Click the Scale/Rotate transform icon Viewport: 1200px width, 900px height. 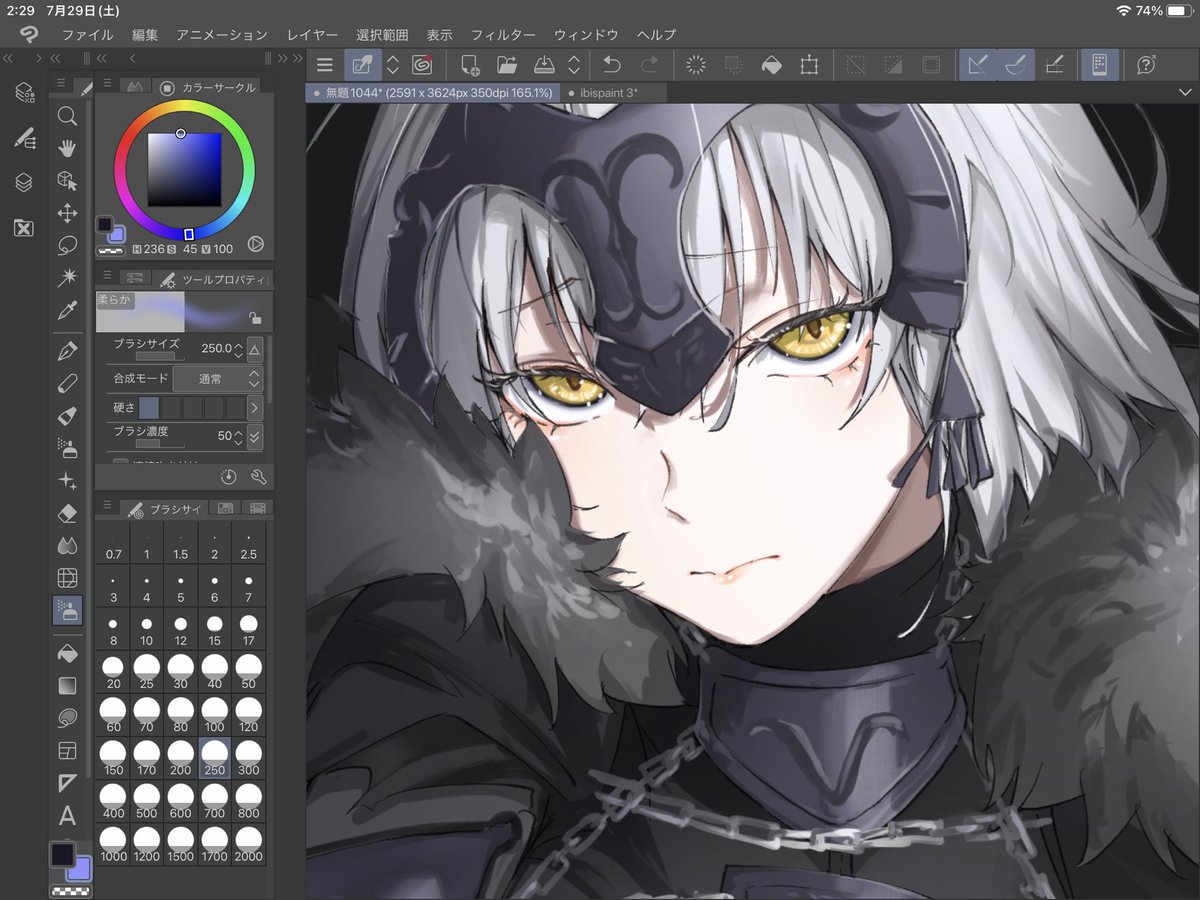[809, 65]
